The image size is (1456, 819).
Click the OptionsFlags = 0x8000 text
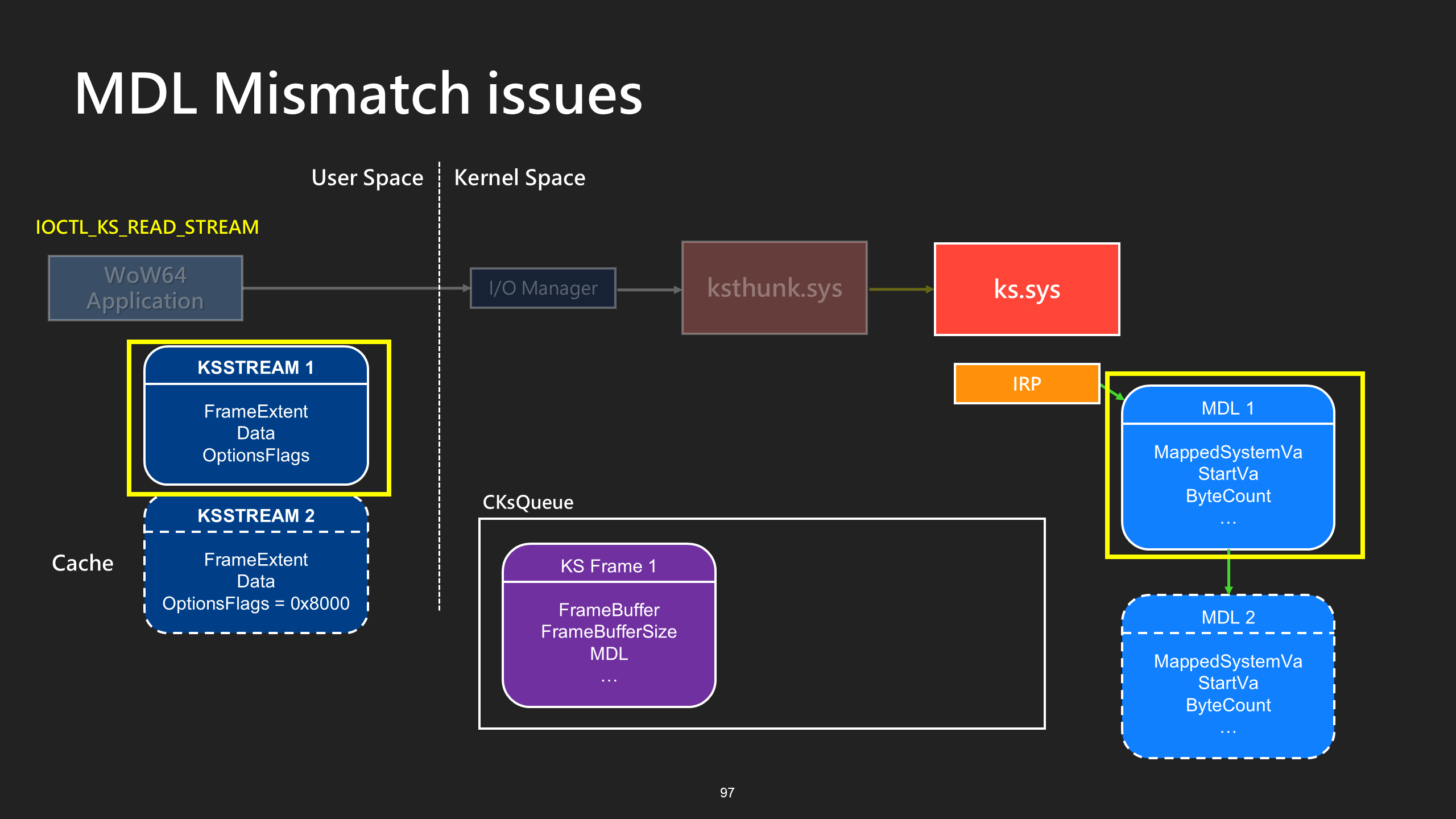click(x=256, y=603)
